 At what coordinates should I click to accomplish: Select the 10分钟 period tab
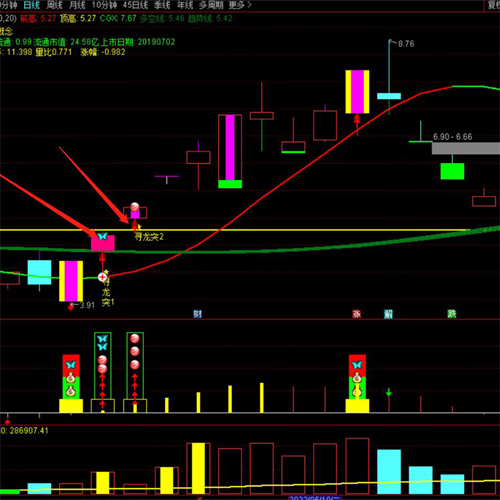click(x=104, y=5)
